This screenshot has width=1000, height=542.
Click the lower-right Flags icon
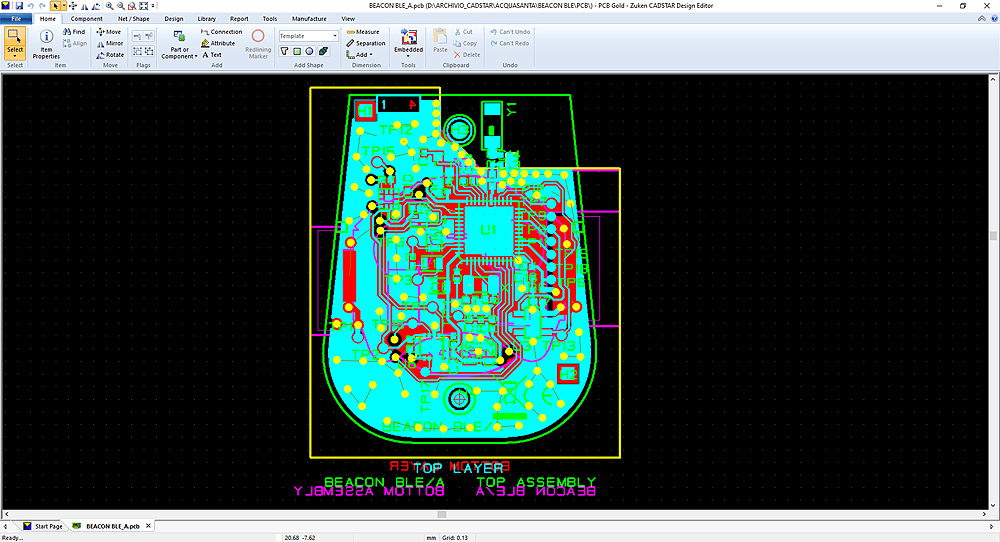click(x=149, y=51)
